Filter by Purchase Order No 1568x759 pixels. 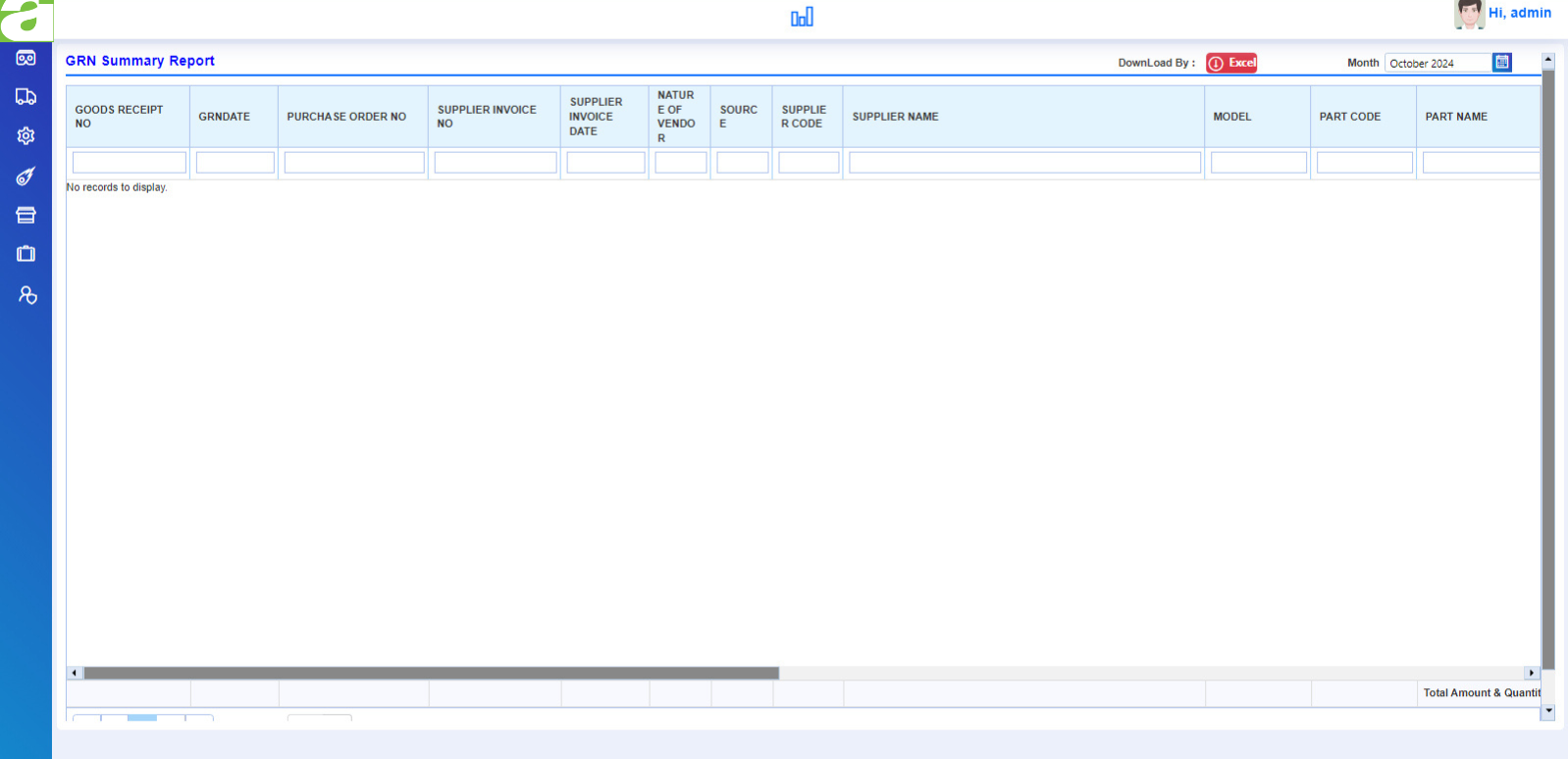pos(354,162)
